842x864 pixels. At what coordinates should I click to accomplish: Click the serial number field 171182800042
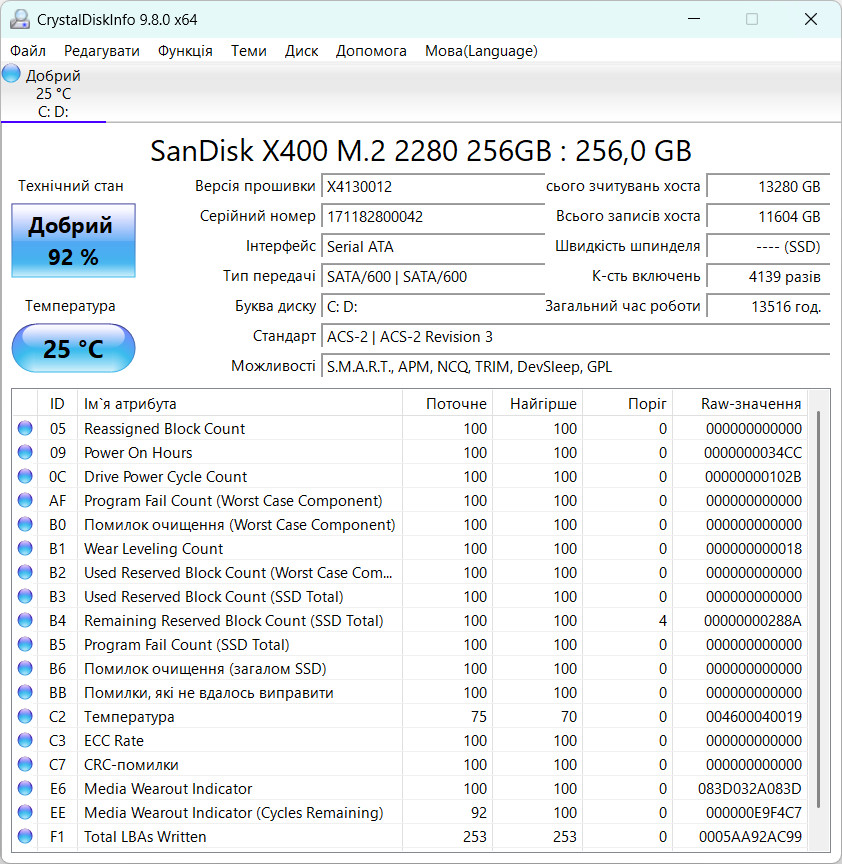click(x=433, y=217)
